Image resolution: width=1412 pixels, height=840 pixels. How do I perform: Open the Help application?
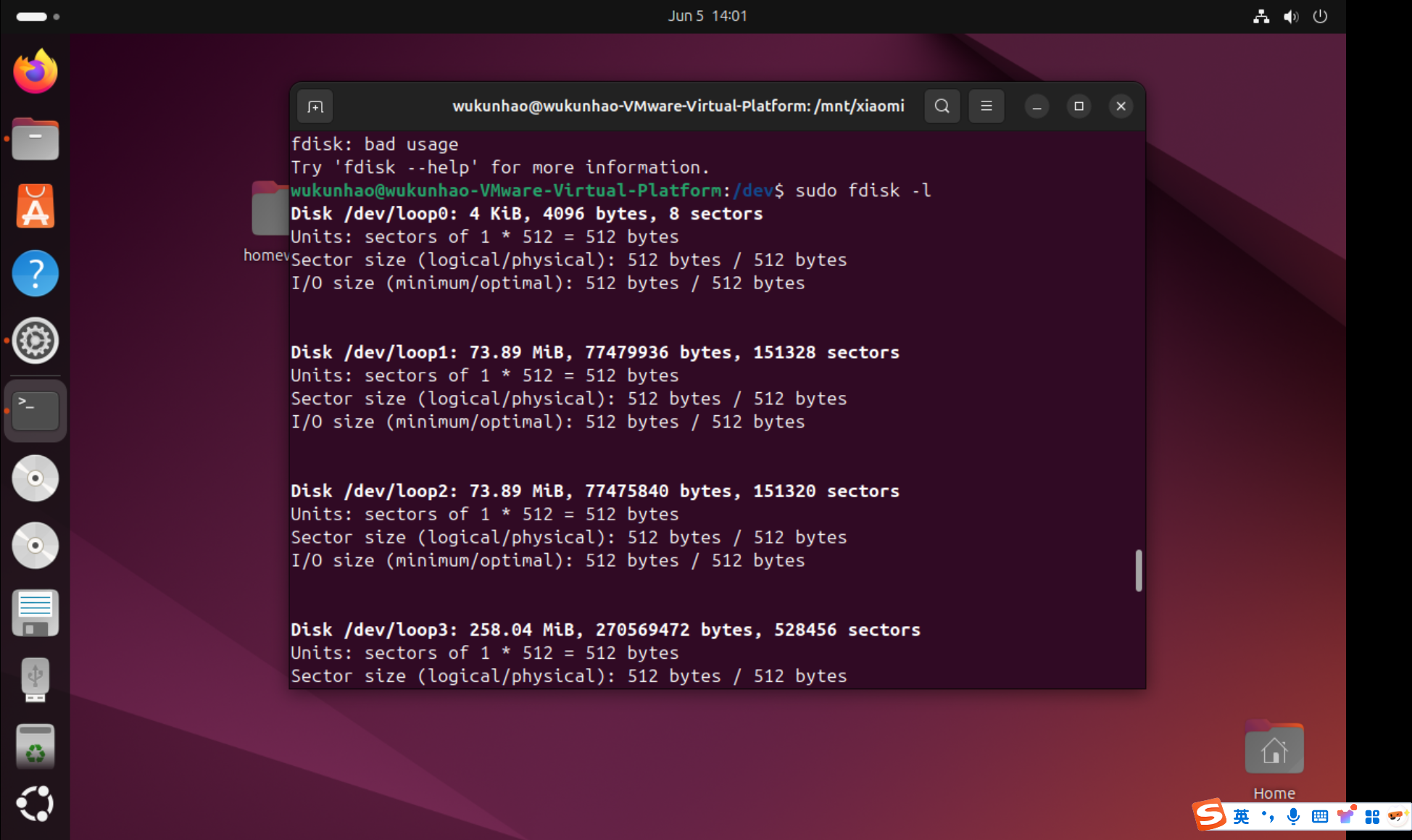click(x=35, y=273)
